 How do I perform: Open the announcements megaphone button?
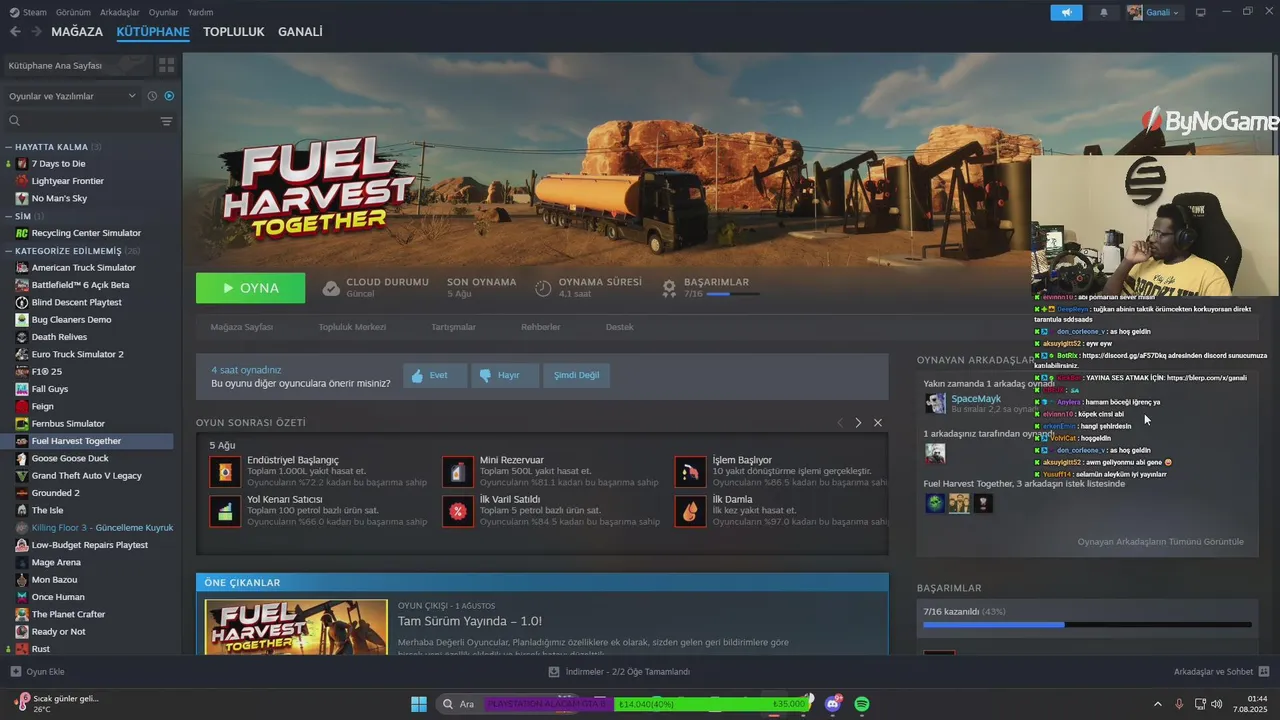coord(1066,12)
